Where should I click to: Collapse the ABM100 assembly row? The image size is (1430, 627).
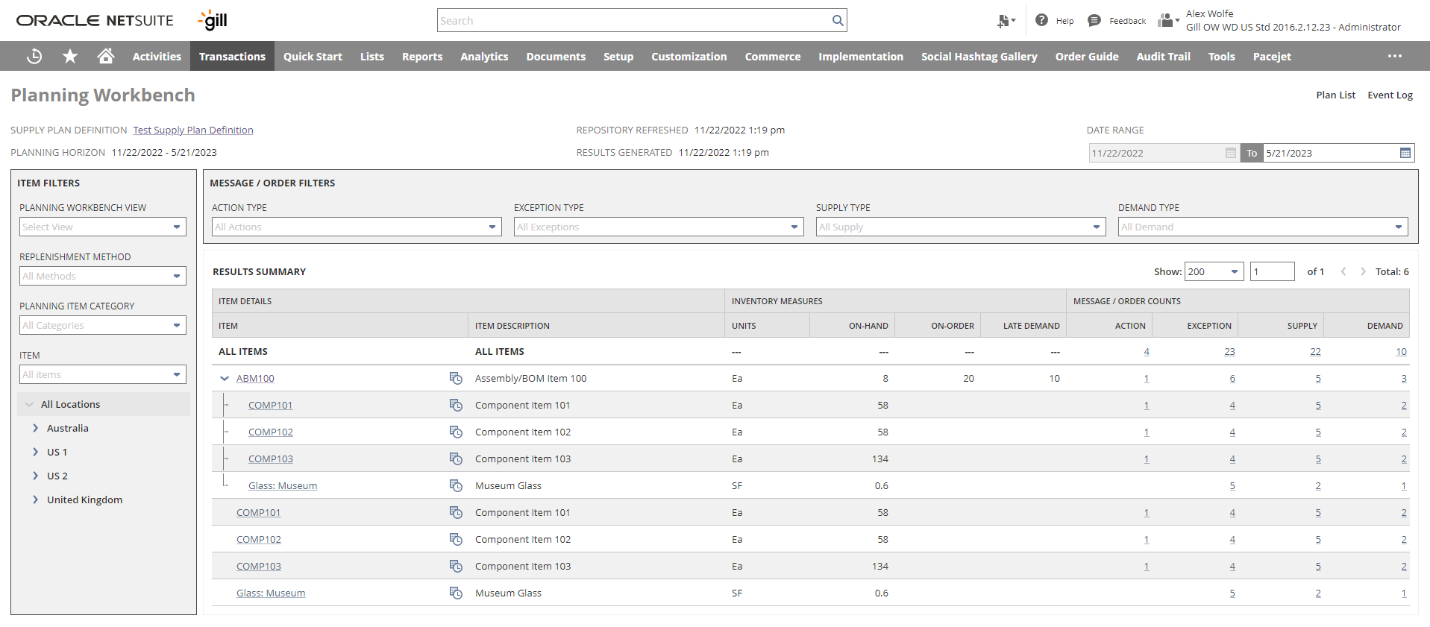(225, 378)
